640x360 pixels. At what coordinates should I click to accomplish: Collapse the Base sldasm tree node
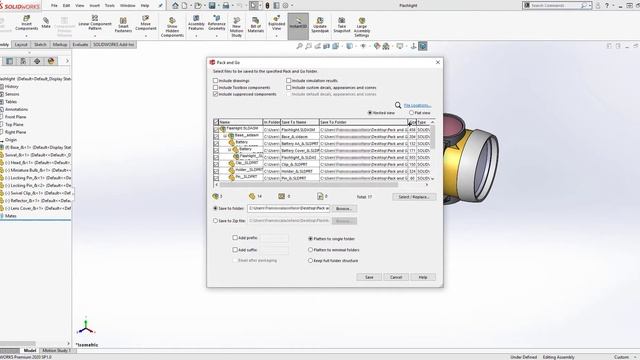(x=225, y=136)
